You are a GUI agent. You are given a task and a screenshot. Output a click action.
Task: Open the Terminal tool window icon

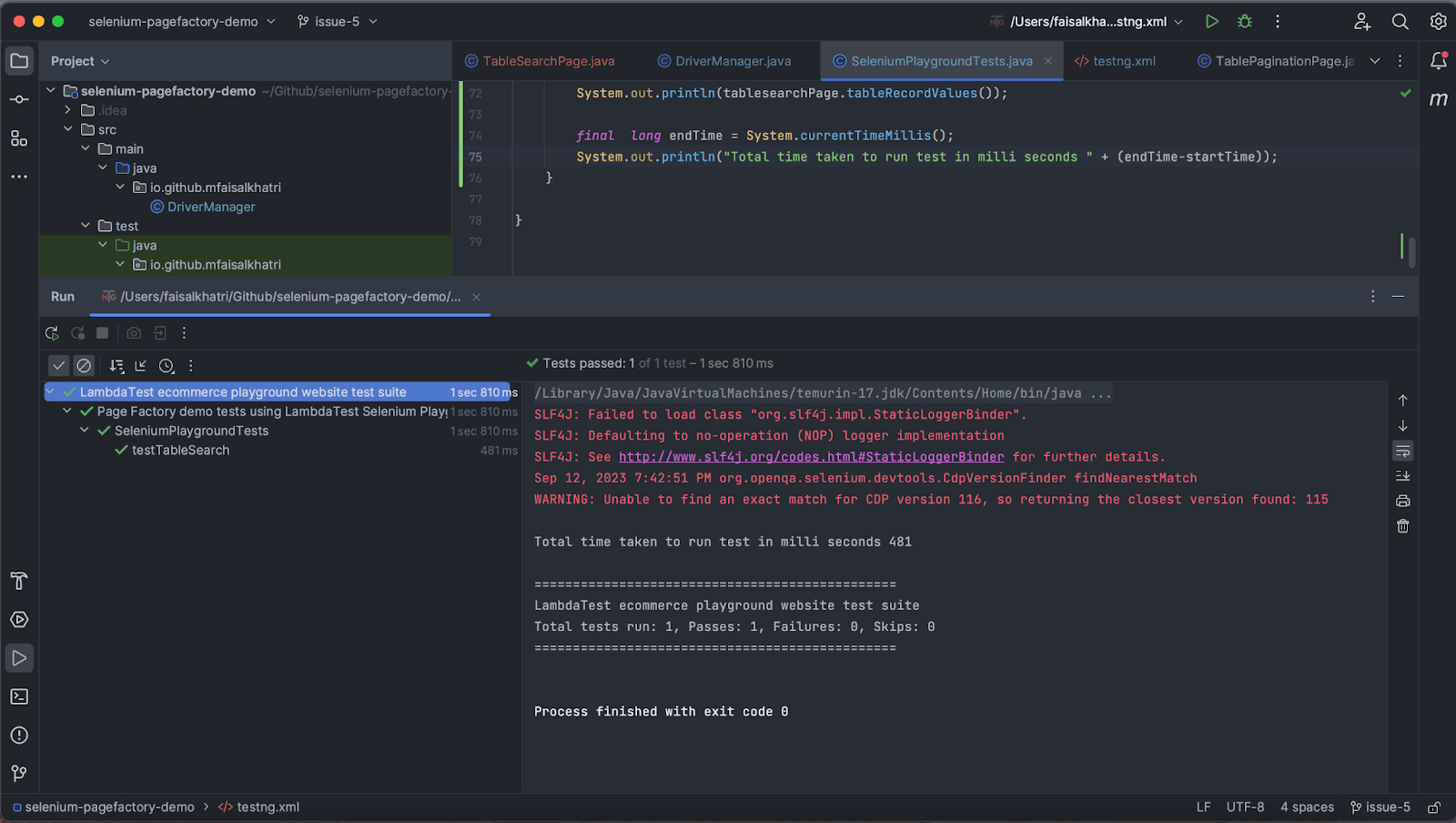click(x=19, y=696)
